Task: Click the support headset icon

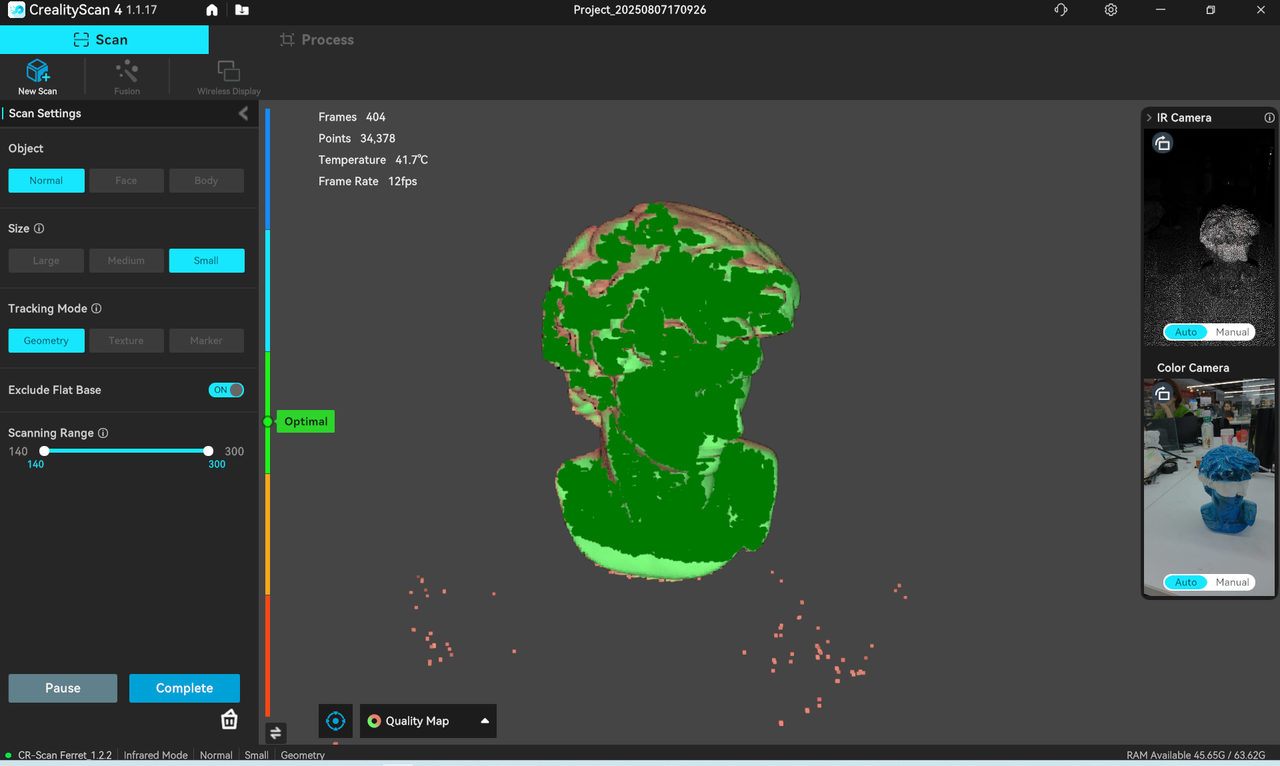Action: coord(1061,10)
